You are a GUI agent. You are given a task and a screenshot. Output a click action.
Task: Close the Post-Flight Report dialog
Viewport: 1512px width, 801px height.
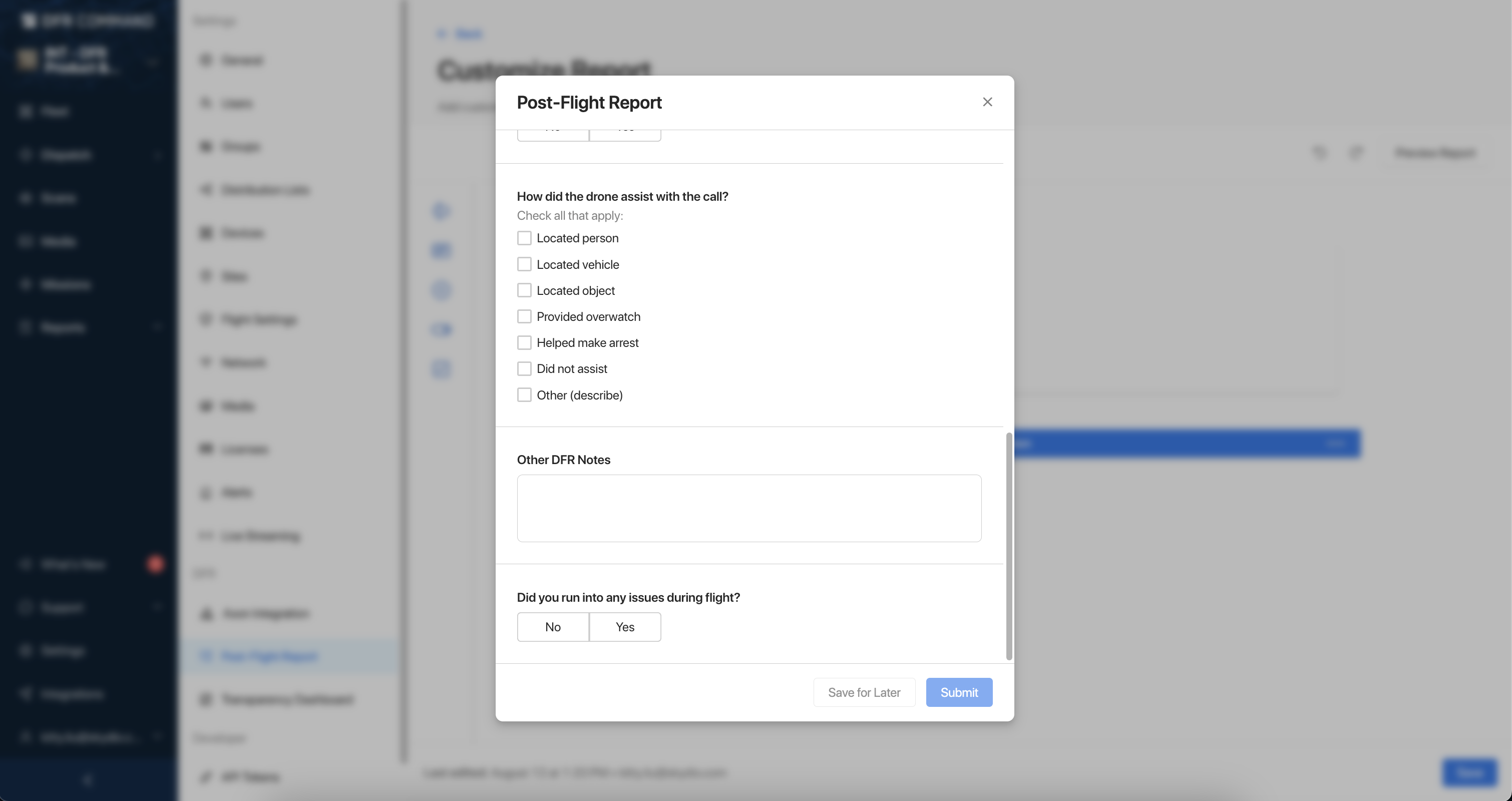(987, 102)
